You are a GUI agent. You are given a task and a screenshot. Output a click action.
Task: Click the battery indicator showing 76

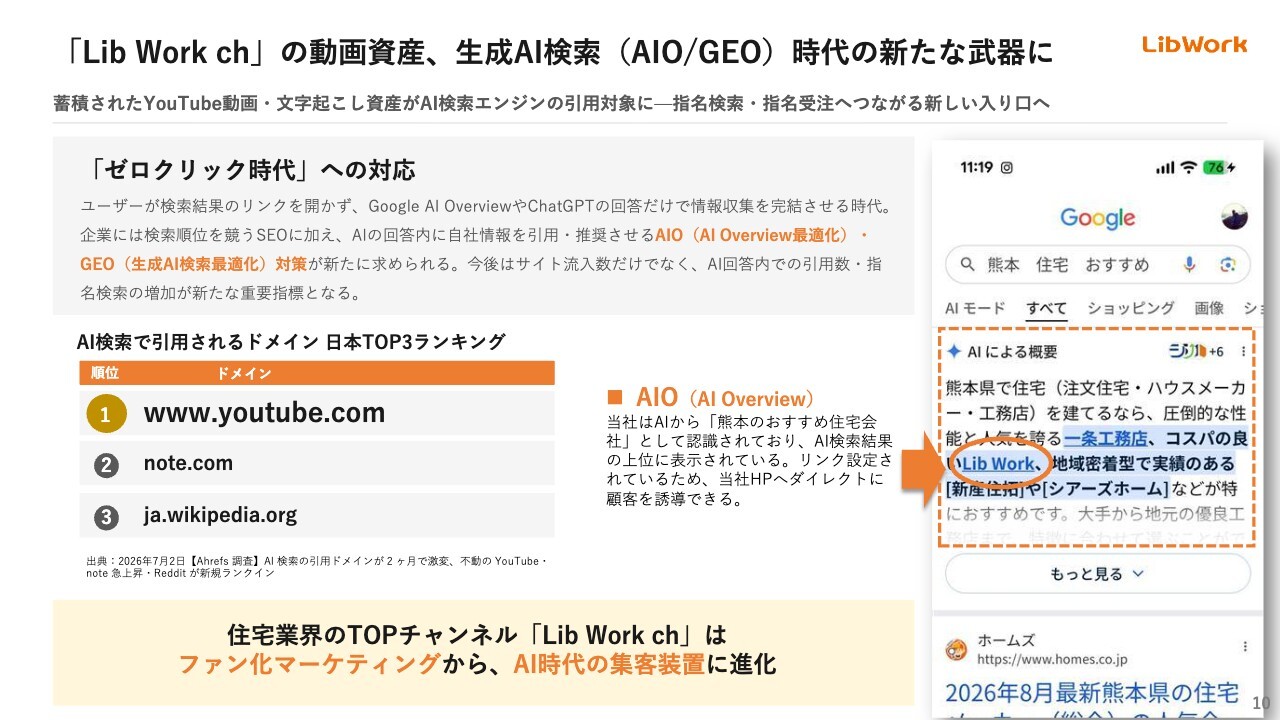pos(1220,167)
